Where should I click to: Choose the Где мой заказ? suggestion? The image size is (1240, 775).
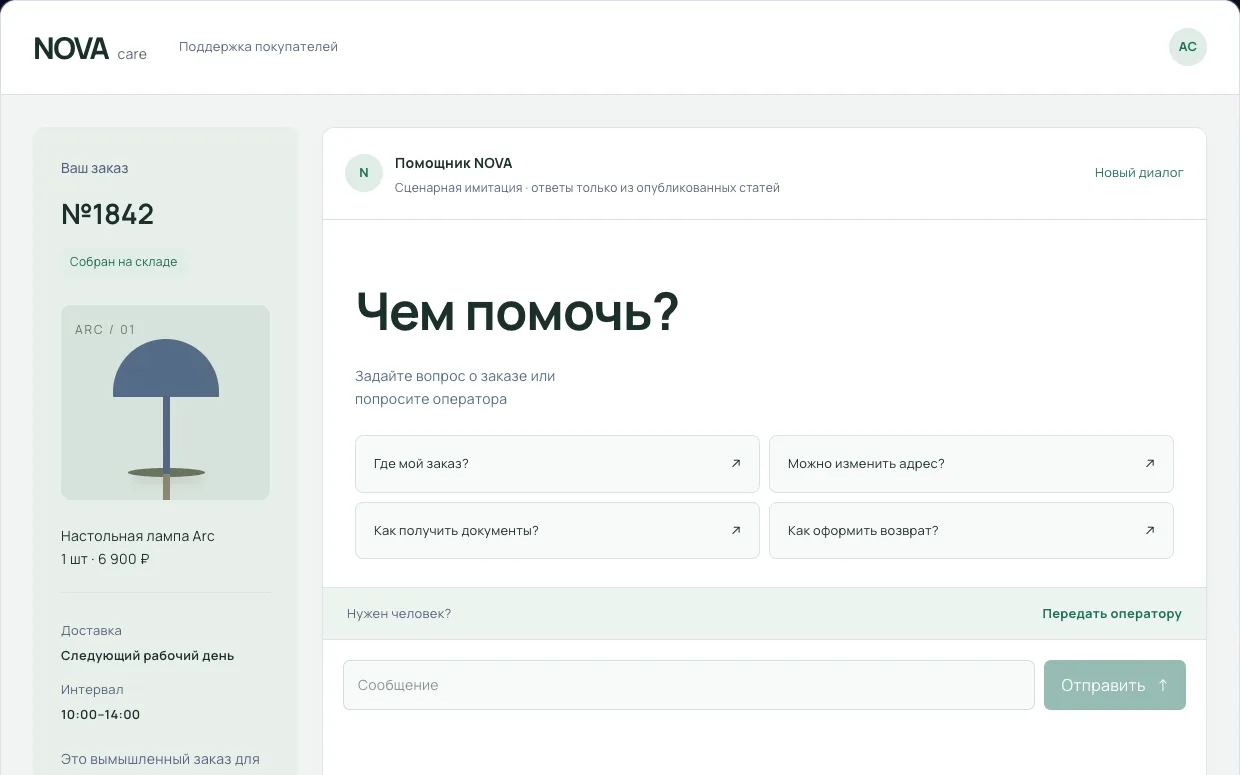(x=557, y=464)
